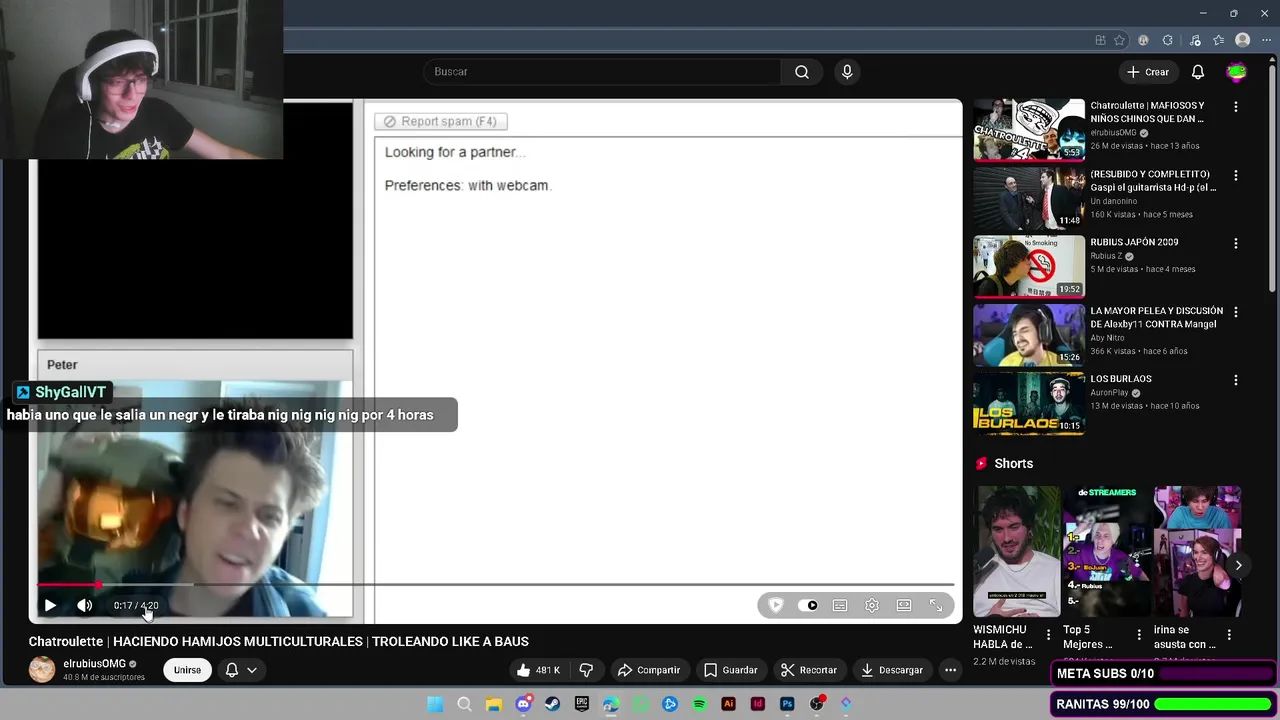The height and width of the screenshot is (720, 1280).
Task: Open options for WISMICHU HABLA short
Action: point(1048,635)
